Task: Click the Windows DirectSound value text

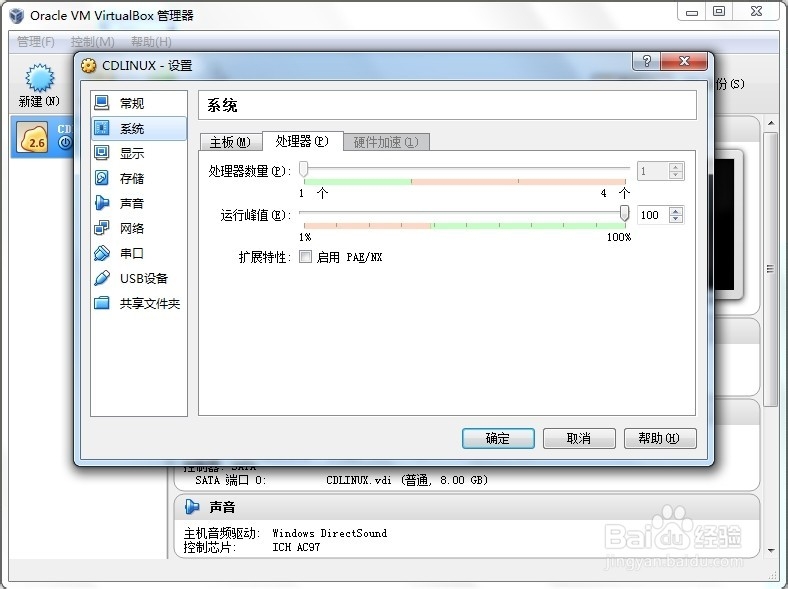Action: [x=330, y=533]
